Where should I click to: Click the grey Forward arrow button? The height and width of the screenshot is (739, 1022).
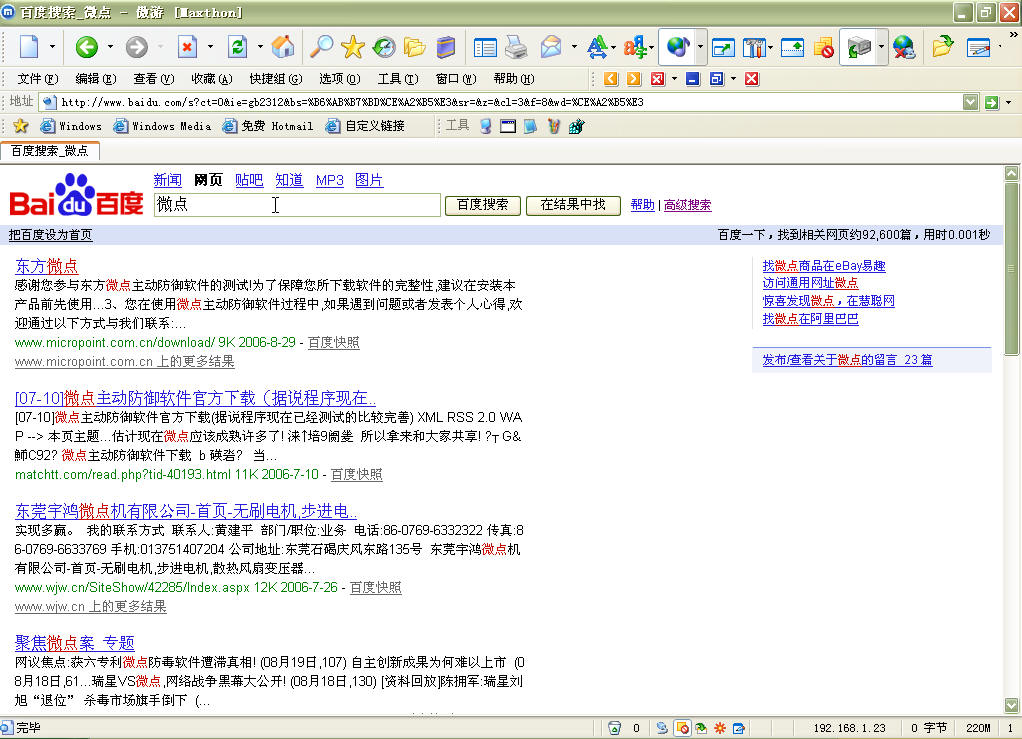tap(136, 47)
